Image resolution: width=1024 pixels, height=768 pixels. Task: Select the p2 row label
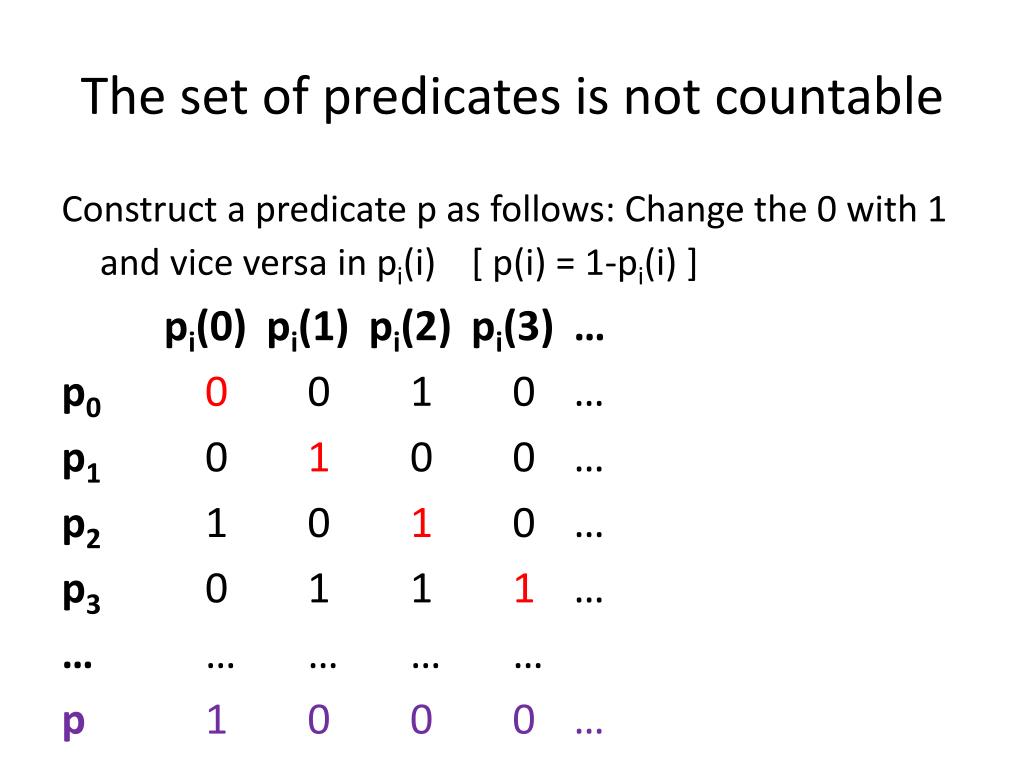click(82, 528)
